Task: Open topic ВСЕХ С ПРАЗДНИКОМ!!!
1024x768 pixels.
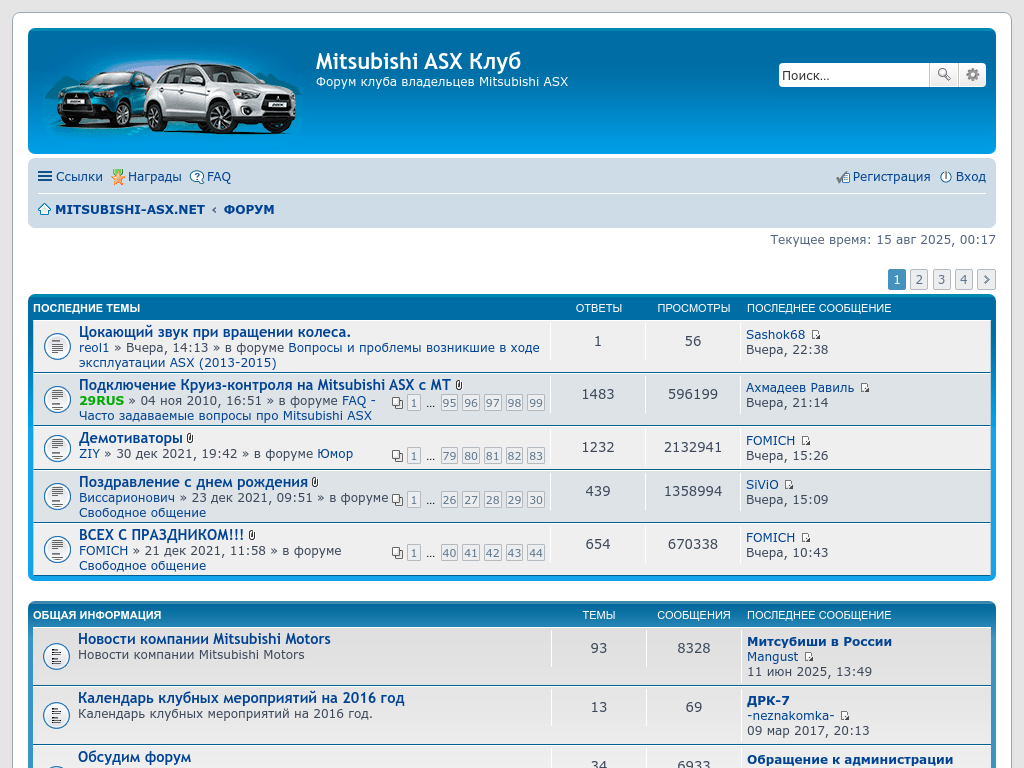Action: point(161,535)
